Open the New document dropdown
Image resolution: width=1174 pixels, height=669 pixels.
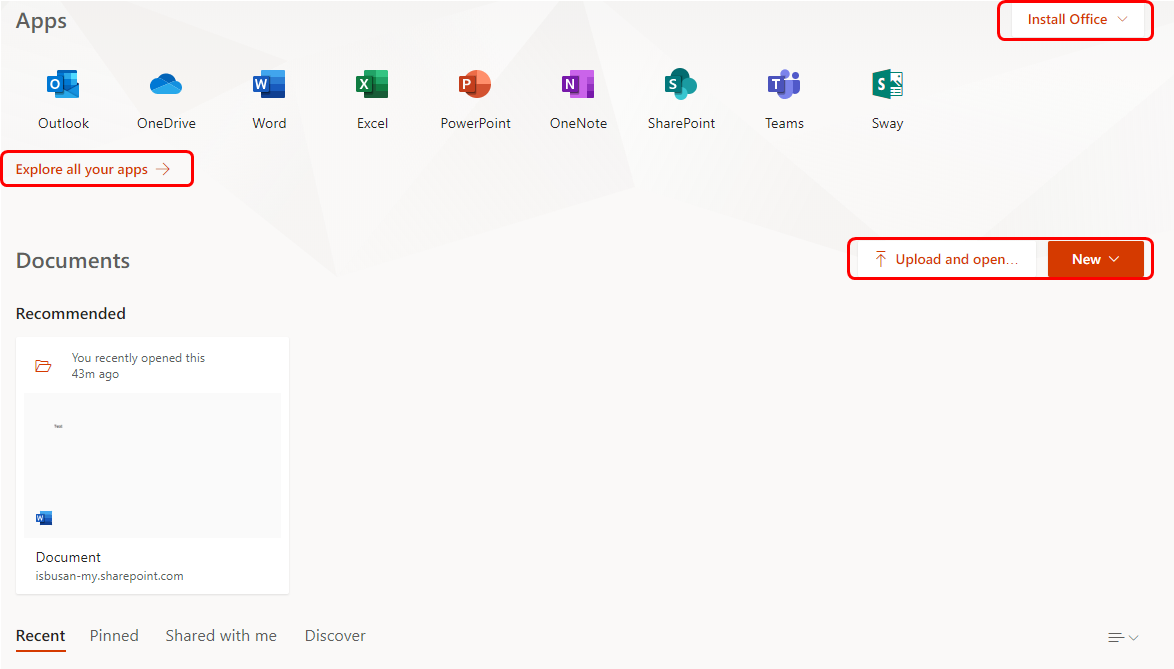[1095, 259]
